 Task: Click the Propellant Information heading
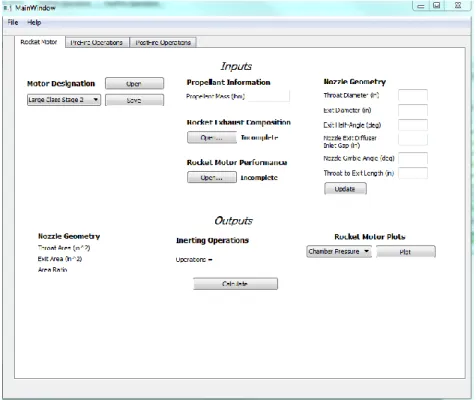228,82
